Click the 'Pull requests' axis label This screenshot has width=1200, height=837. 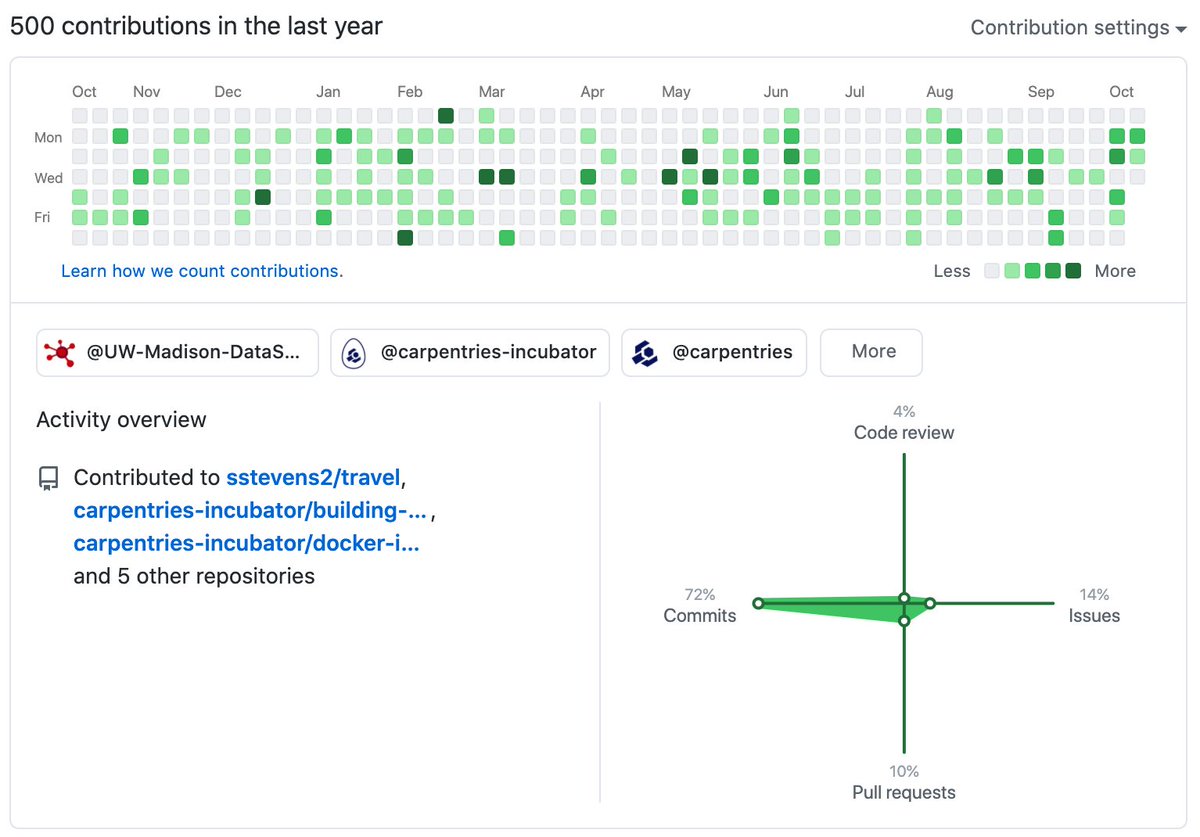click(x=904, y=793)
